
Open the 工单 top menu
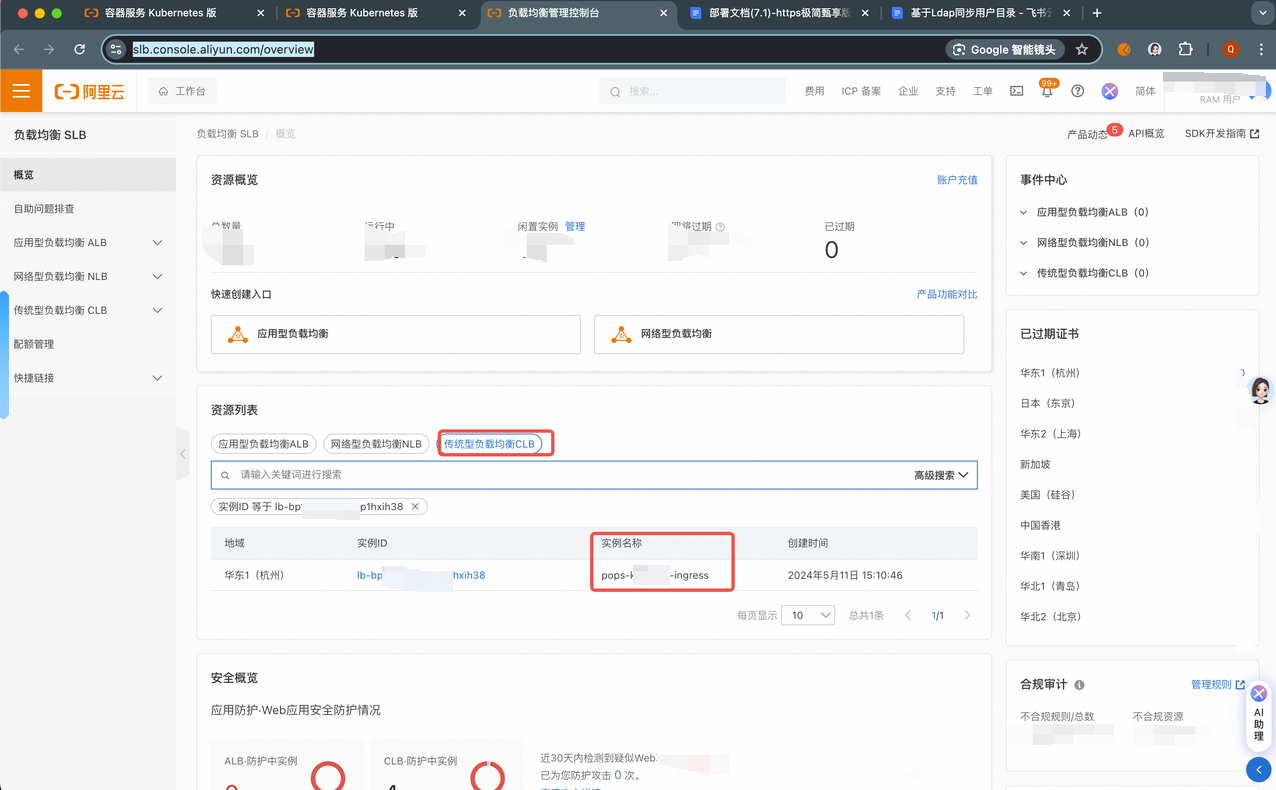983,91
